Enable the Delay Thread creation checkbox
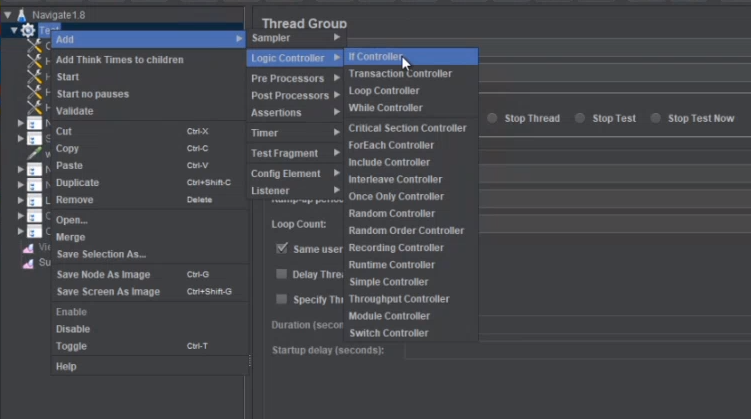The height and width of the screenshot is (419, 751). click(282, 274)
